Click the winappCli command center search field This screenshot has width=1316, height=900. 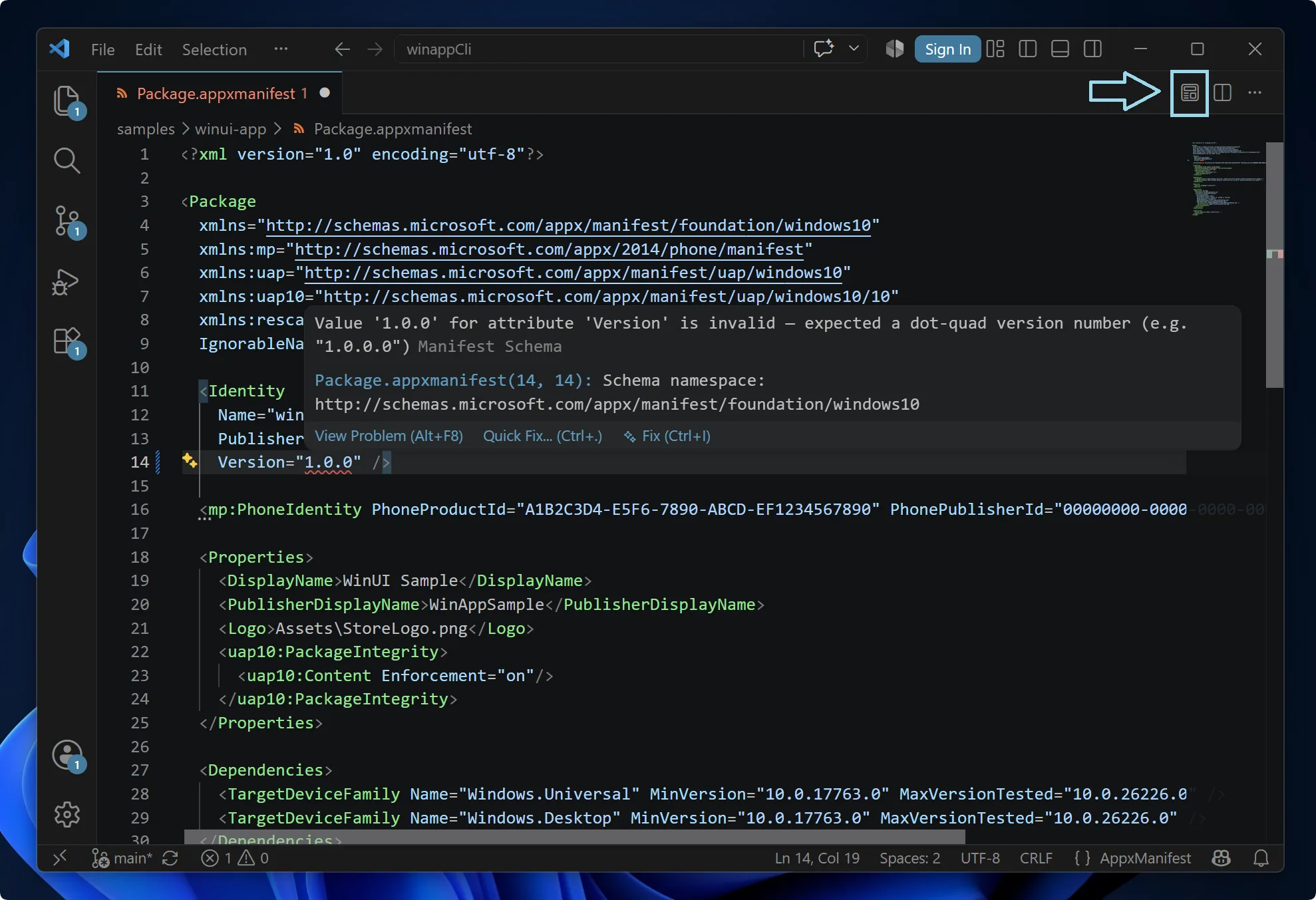(x=599, y=49)
